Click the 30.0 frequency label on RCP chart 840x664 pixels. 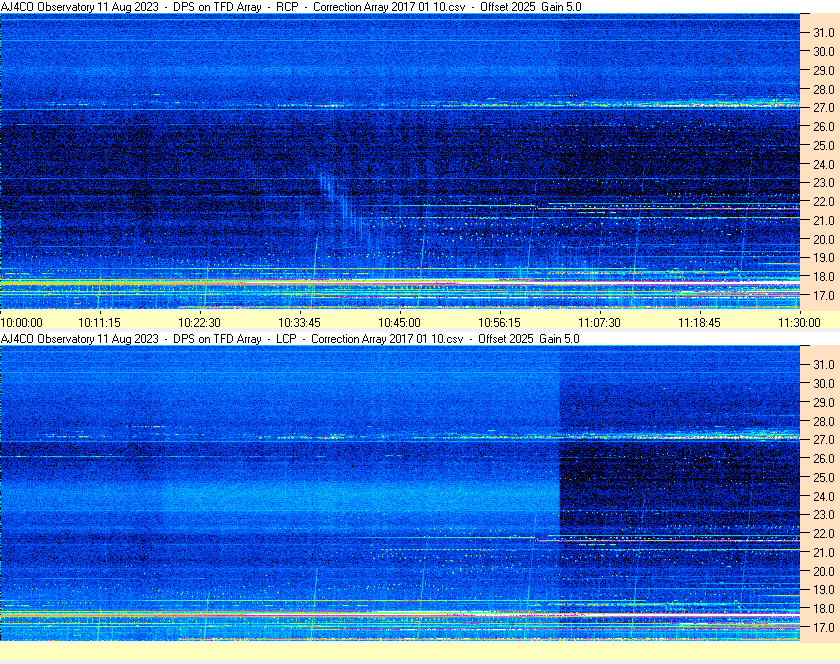coord(824,51)
